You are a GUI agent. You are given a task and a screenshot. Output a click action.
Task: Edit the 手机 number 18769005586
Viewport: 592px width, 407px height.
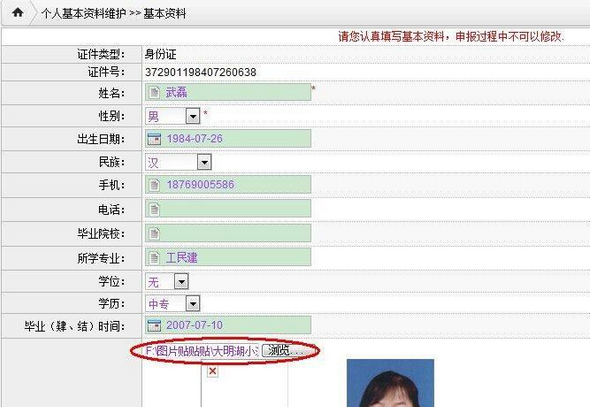tap(228, 185)
